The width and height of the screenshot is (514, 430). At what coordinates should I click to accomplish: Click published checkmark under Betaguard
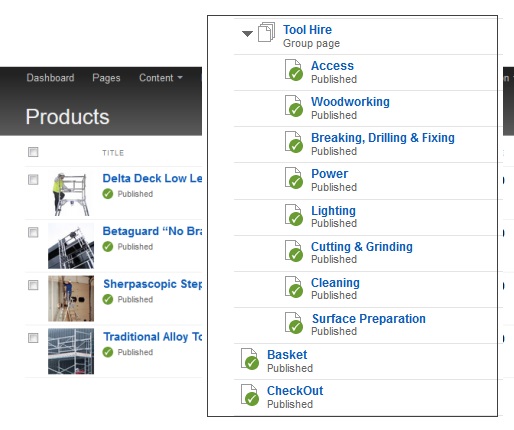[x=108, y=247]
